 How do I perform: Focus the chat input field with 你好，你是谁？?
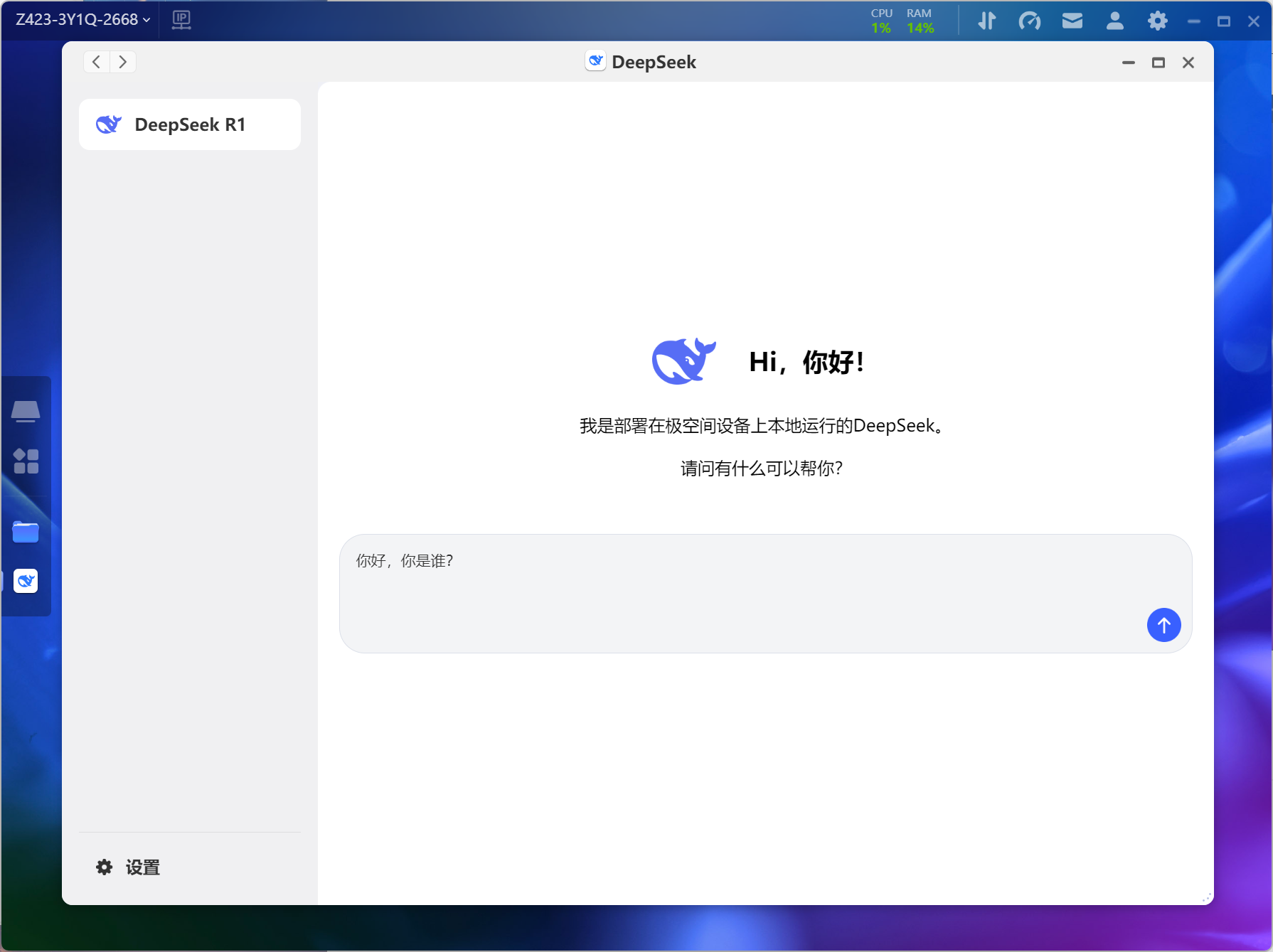coord(765,594)
